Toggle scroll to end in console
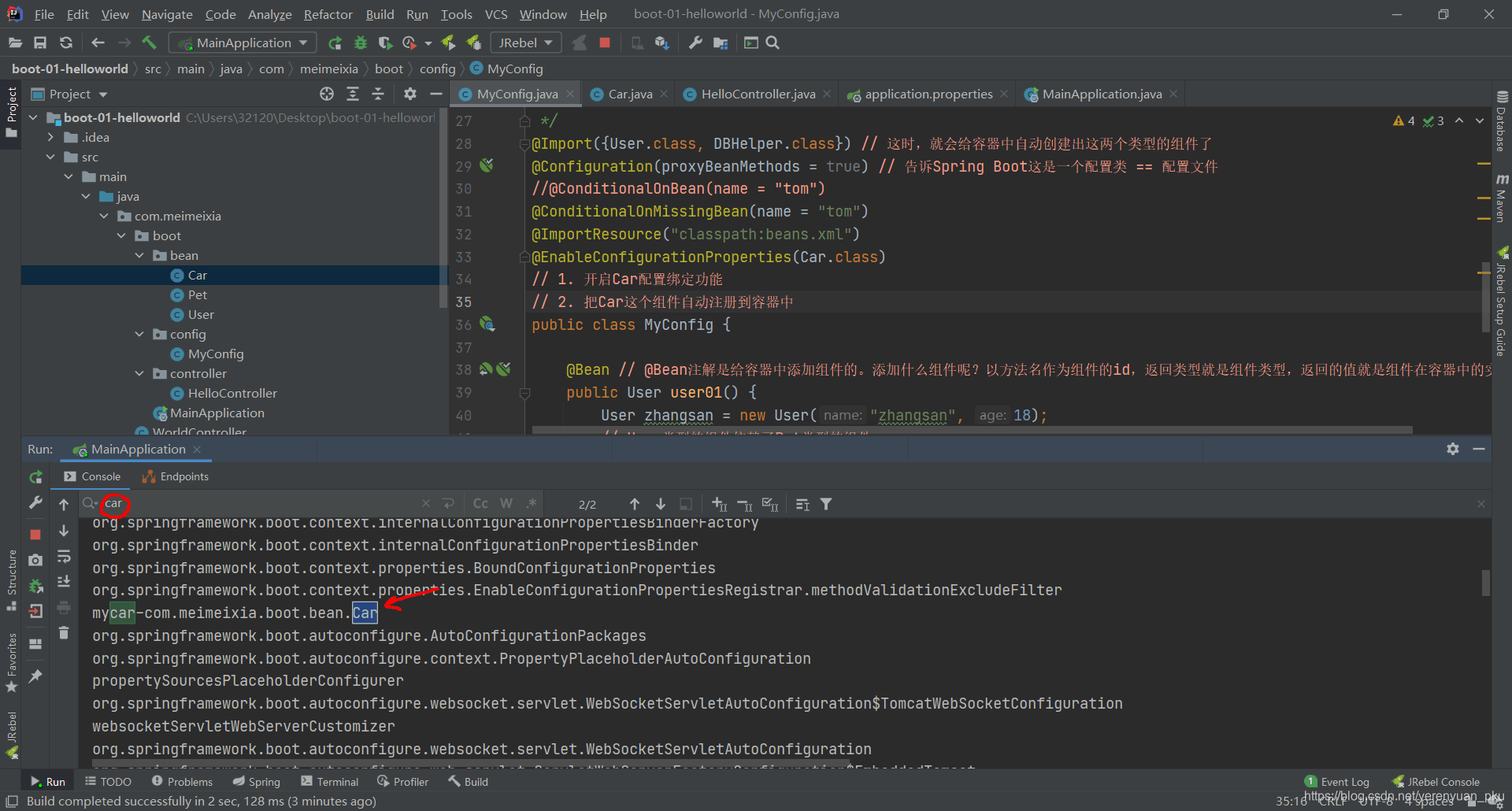 (x=64, y=581)
